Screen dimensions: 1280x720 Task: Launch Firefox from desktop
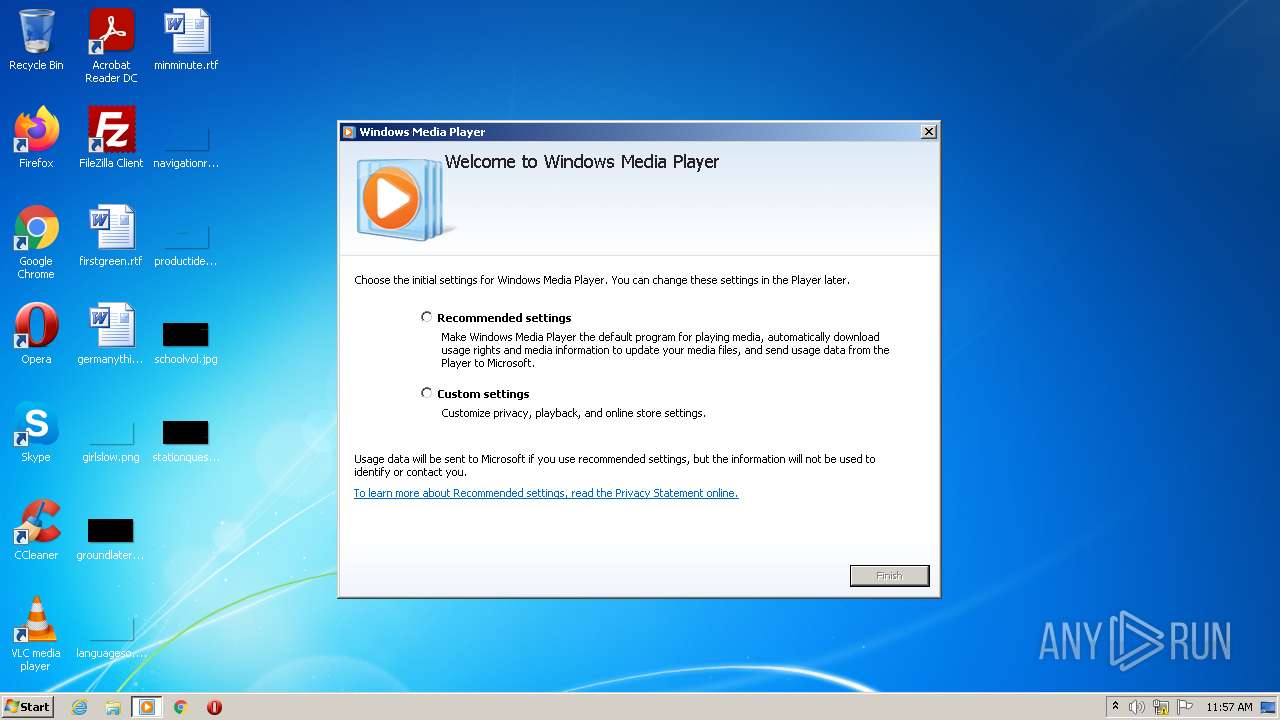click(x=36, y=137)
